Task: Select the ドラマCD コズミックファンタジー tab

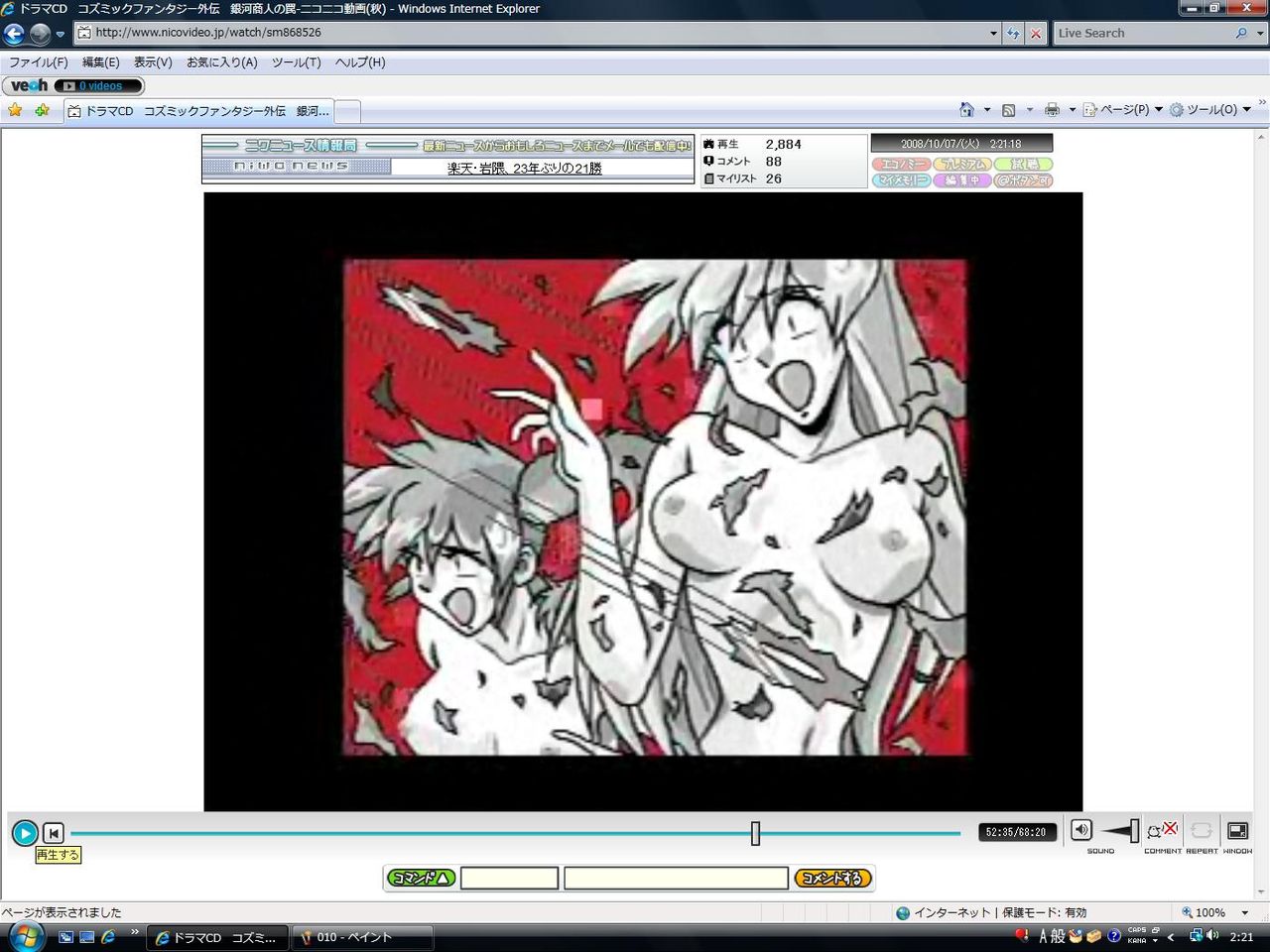Action: tap(198, 111)
